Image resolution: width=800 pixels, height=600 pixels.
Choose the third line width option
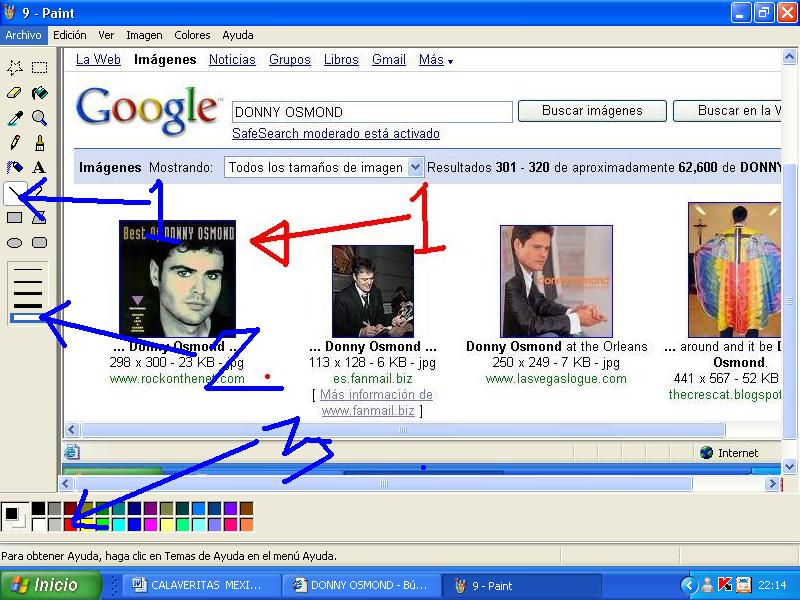(28, 293)
